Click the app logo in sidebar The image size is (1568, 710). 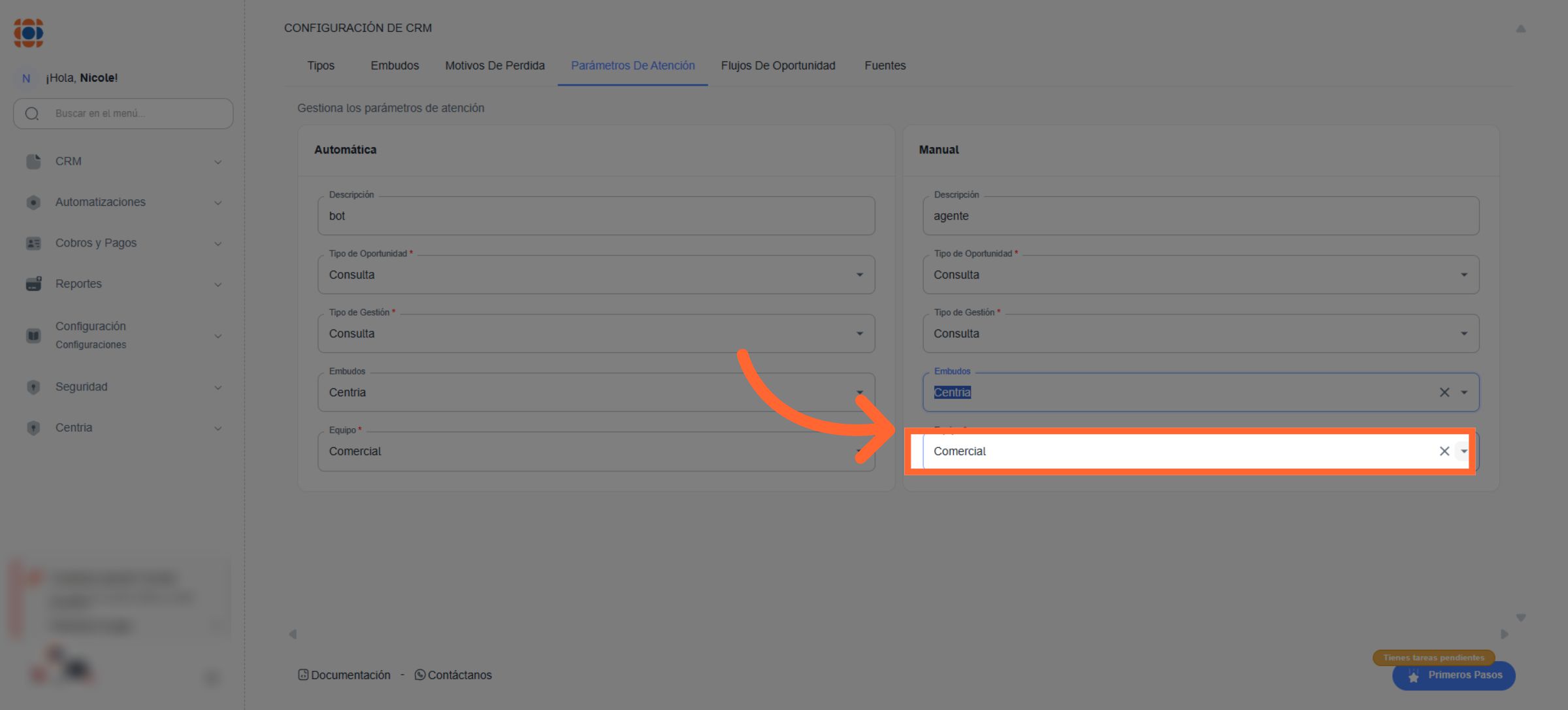(29, 33)
